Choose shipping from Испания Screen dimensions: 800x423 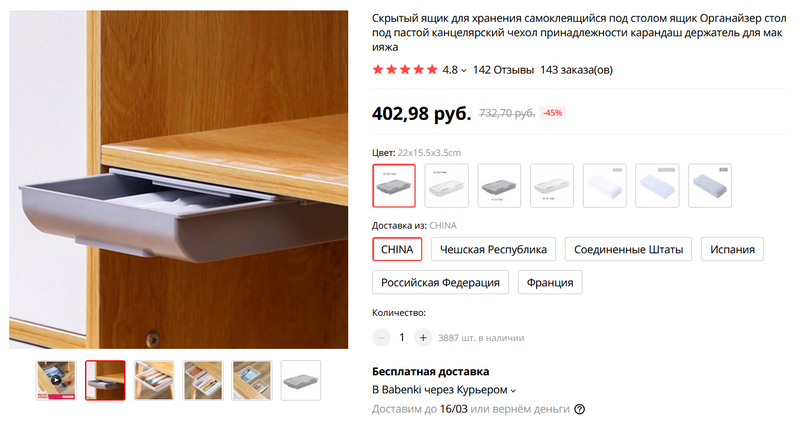pyautogui.click(x=732, y=249)
